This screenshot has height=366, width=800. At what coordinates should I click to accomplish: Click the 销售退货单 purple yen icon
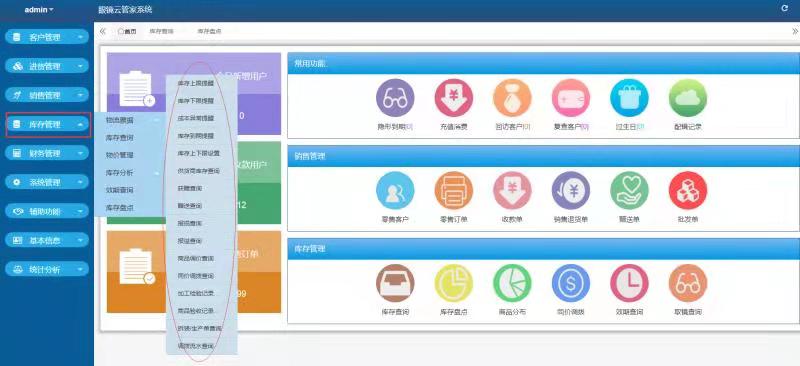tap(571, 190)
